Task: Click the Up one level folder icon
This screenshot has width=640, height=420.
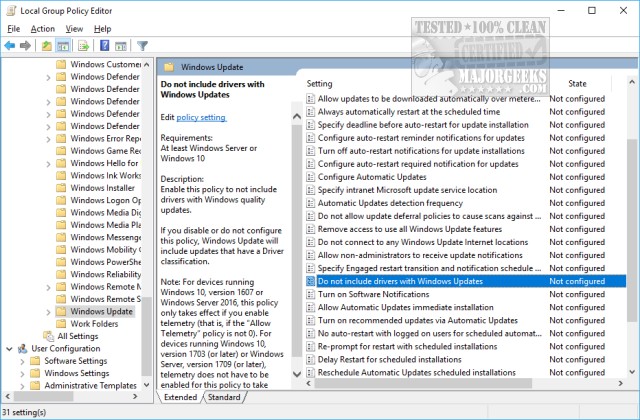Action: [47, 46]
